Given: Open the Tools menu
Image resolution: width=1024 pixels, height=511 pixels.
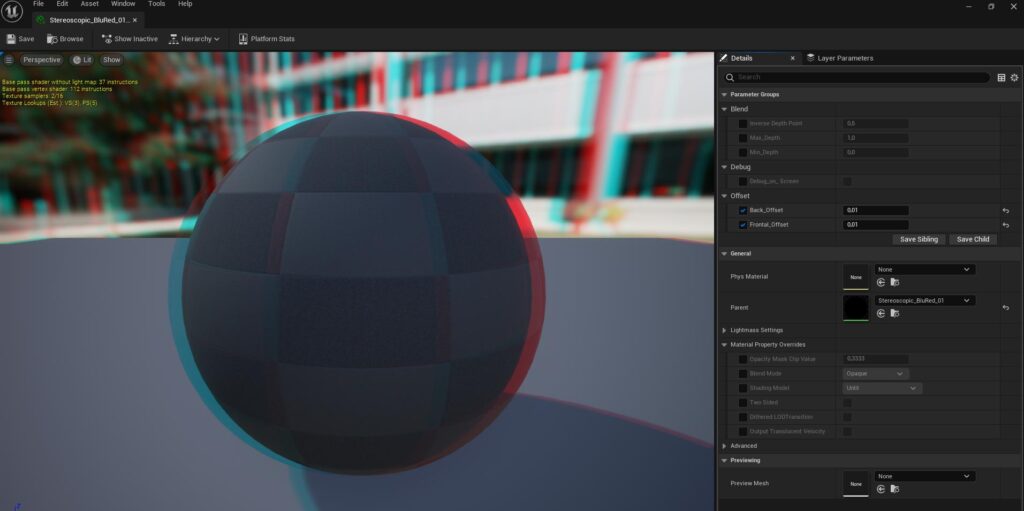Looking at the screenshot, I should pos(157,4).
